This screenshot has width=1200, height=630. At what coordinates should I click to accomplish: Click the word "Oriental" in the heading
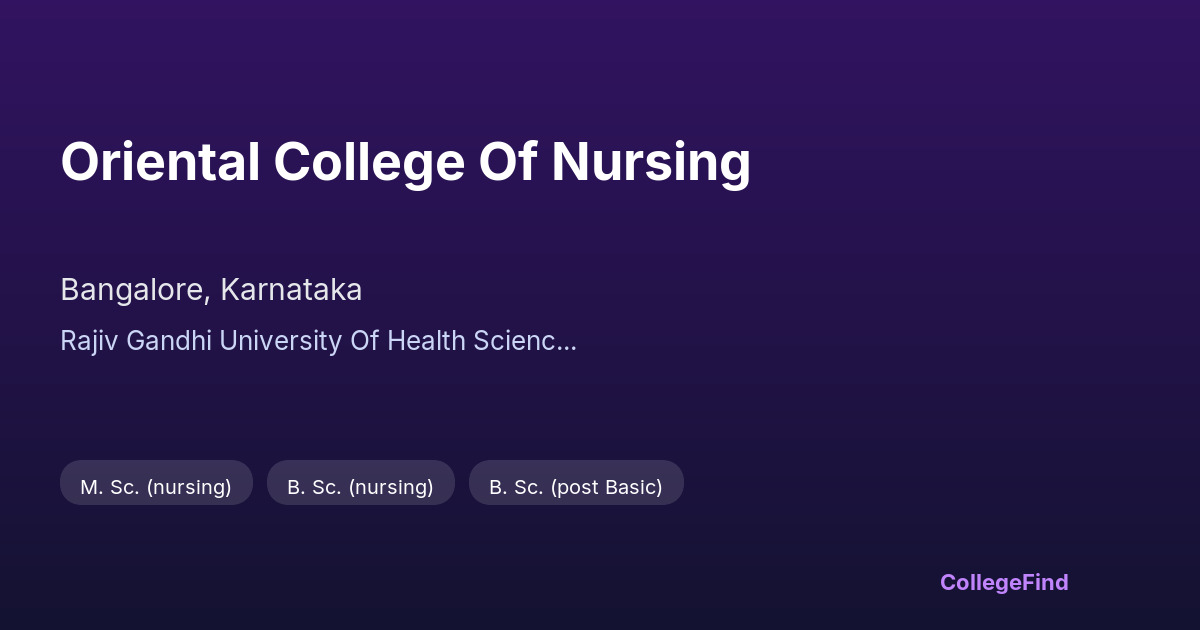pos(159,161)
